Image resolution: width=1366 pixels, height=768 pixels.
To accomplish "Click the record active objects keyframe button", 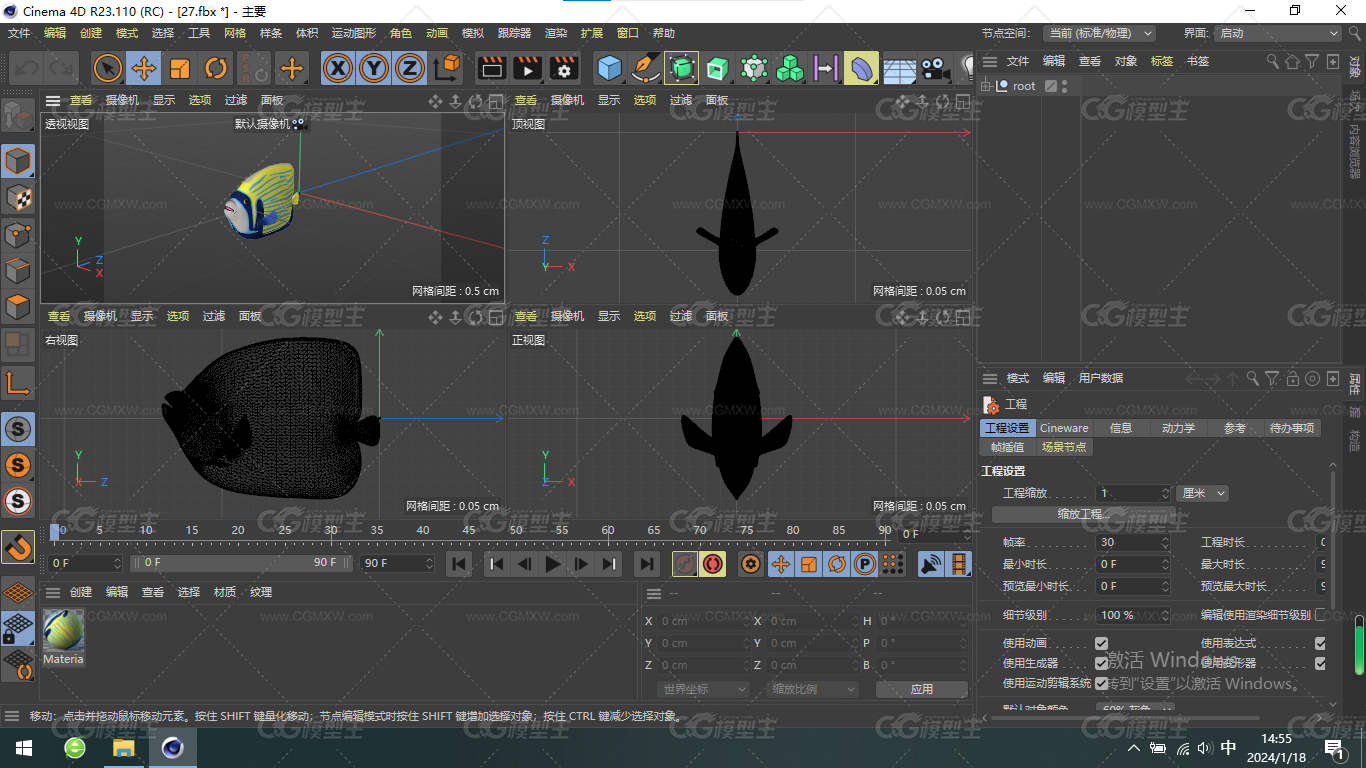I will tap(685, 564).
